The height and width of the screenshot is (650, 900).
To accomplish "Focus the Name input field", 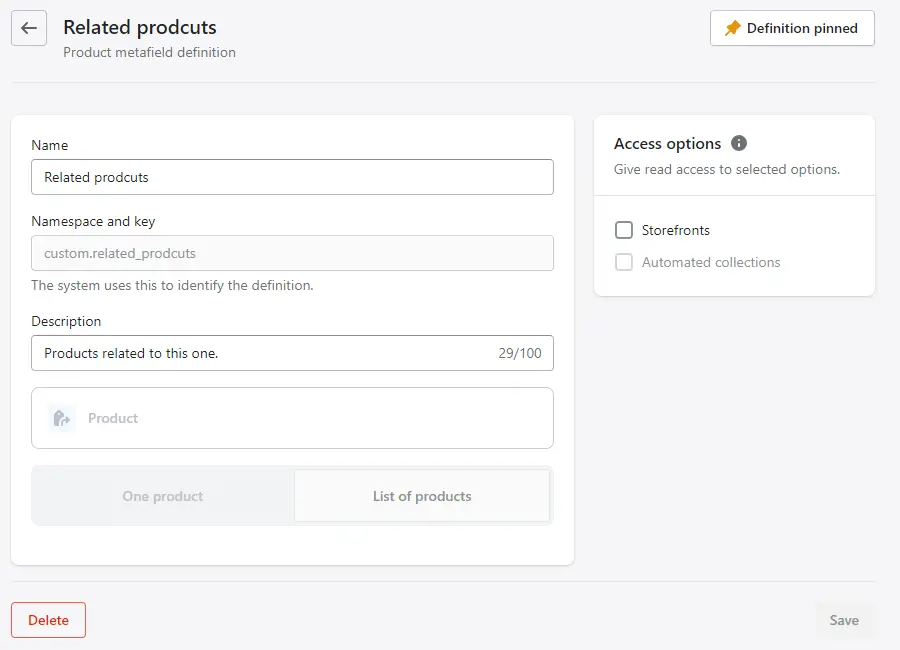I will [292, 177].
